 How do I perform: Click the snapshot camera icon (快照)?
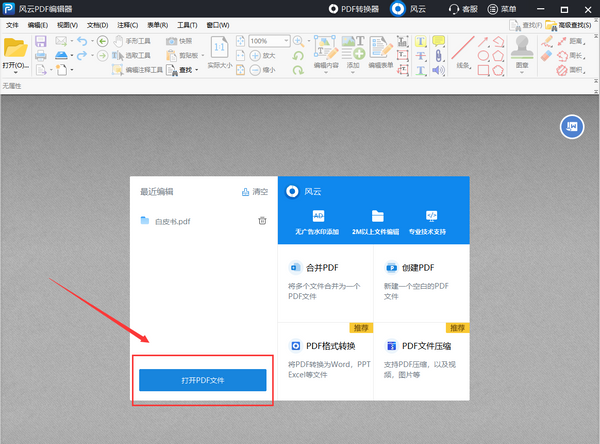point(179,41)
